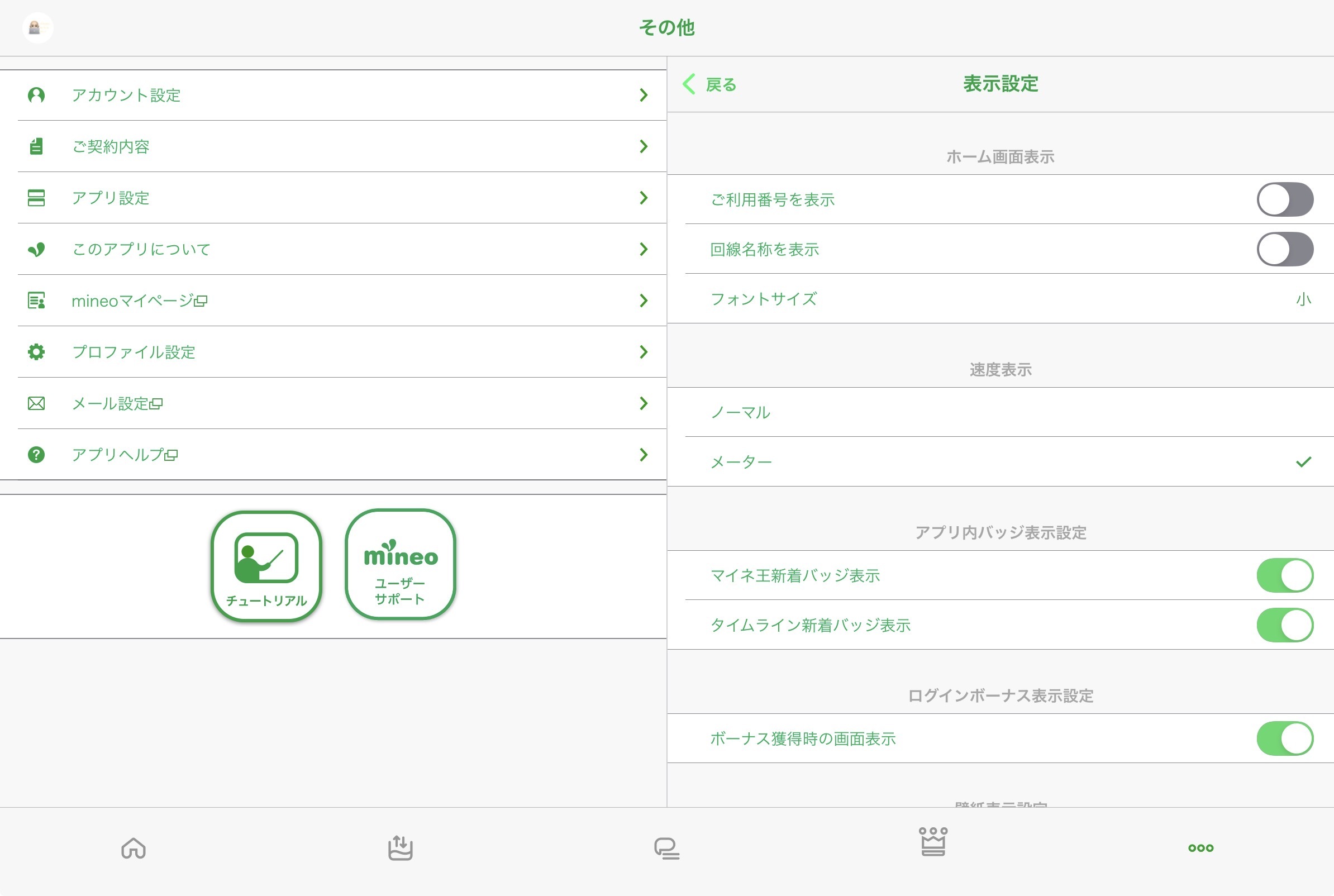
Task: Tap the three-dots other tab icon
Action: coord(1200,848)
